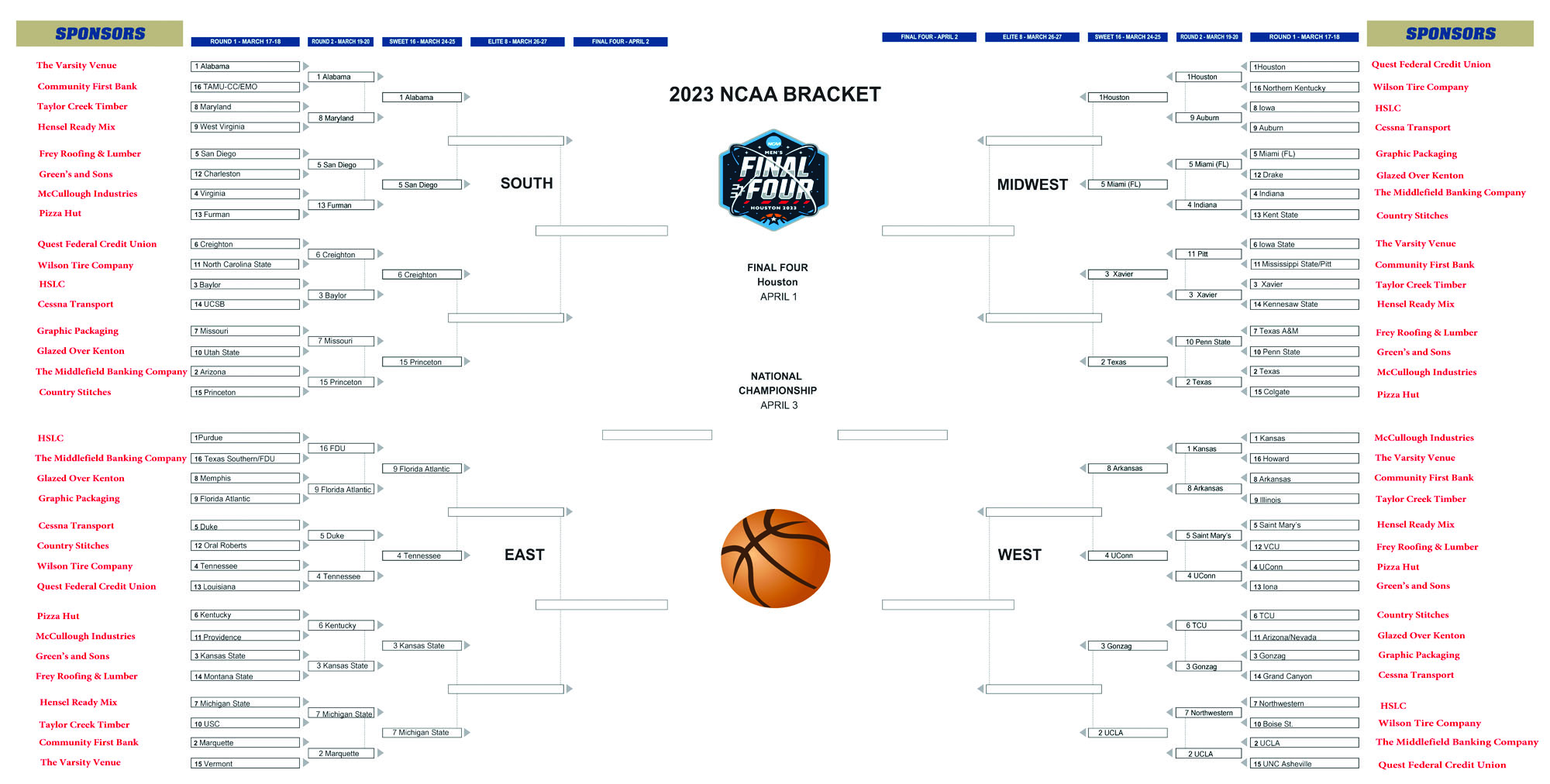Viewport: 1550px width, 784px height.
Task: Click the 14 Kennesaw State entry
Action: (x=1304, y=304)
